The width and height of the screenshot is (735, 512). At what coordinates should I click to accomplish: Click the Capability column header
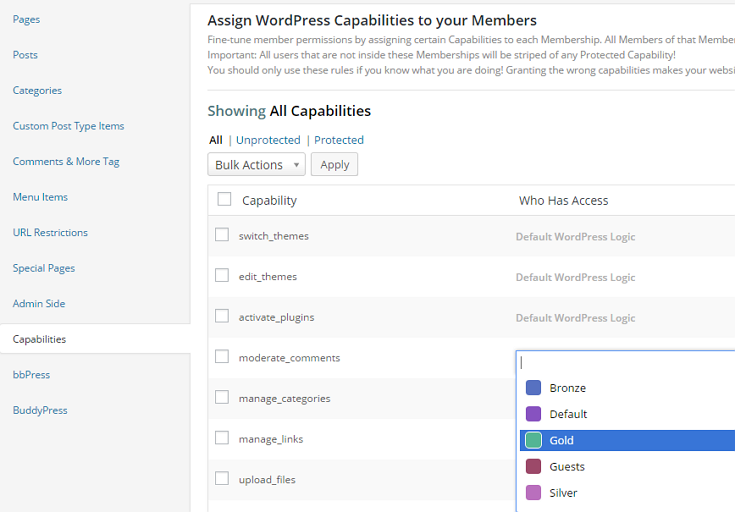[270, 201]
